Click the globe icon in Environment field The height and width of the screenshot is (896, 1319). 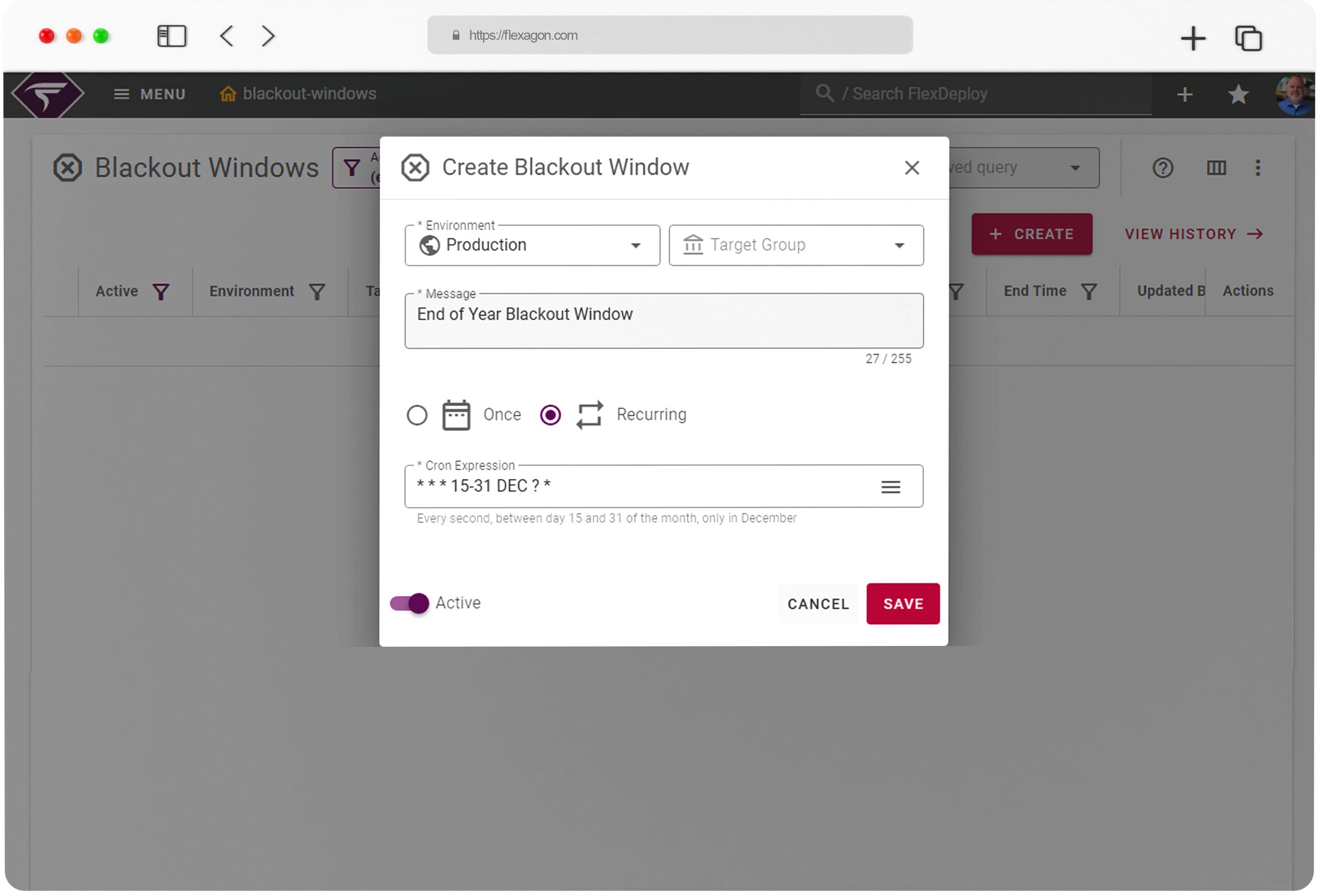point(430,246)
